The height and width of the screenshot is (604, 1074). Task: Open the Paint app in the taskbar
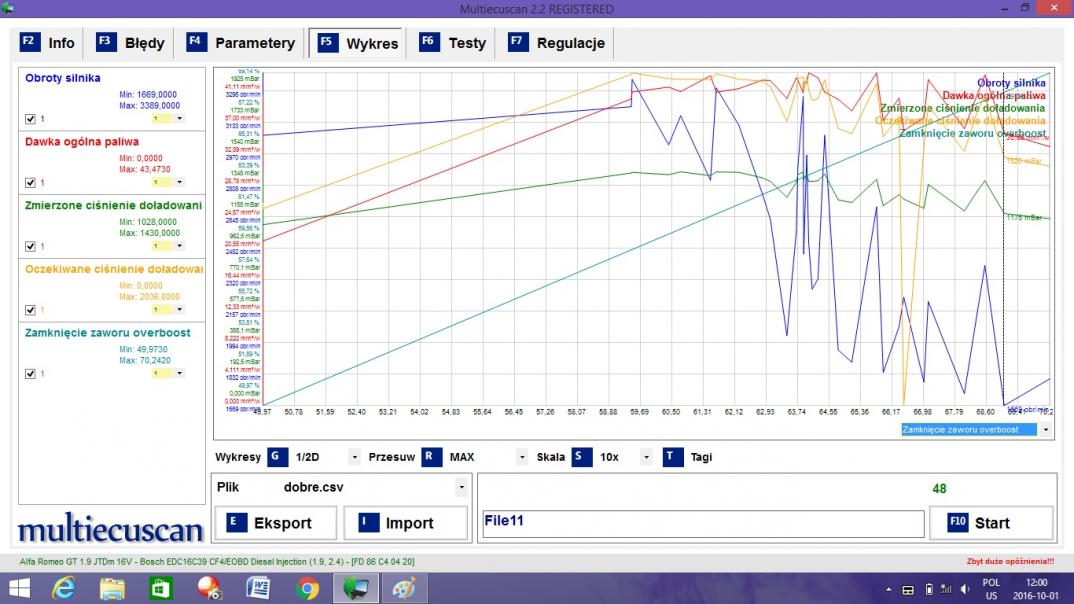[404, 588]
